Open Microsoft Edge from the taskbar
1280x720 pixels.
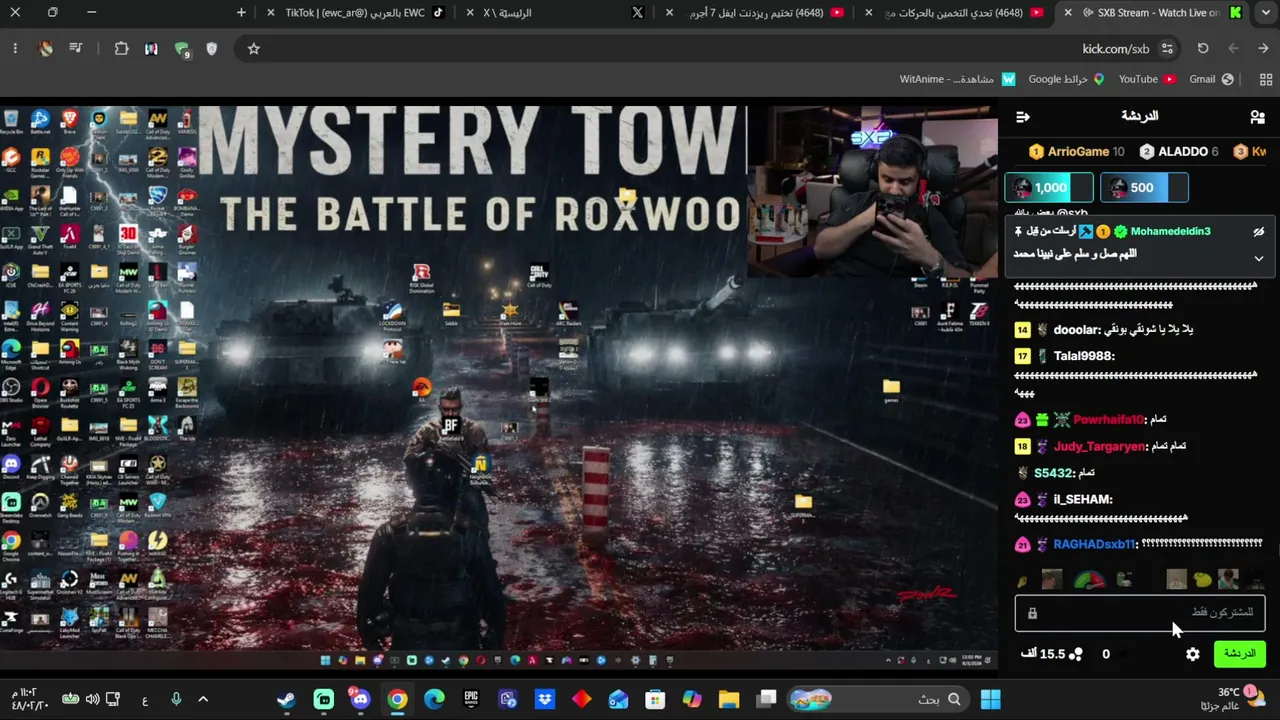pyautogui.click(x=434, y=699)
